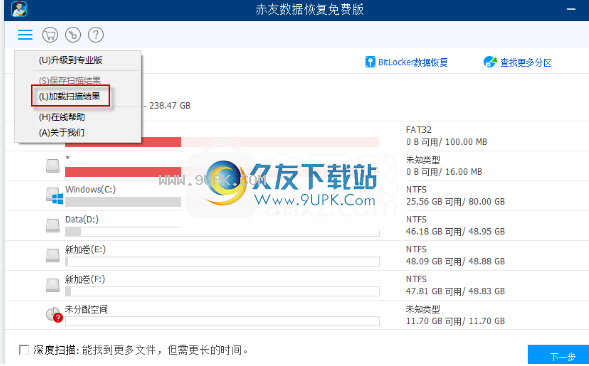
Task: Select (U)升级到专业版 menu entry
Action: [71, 60]
